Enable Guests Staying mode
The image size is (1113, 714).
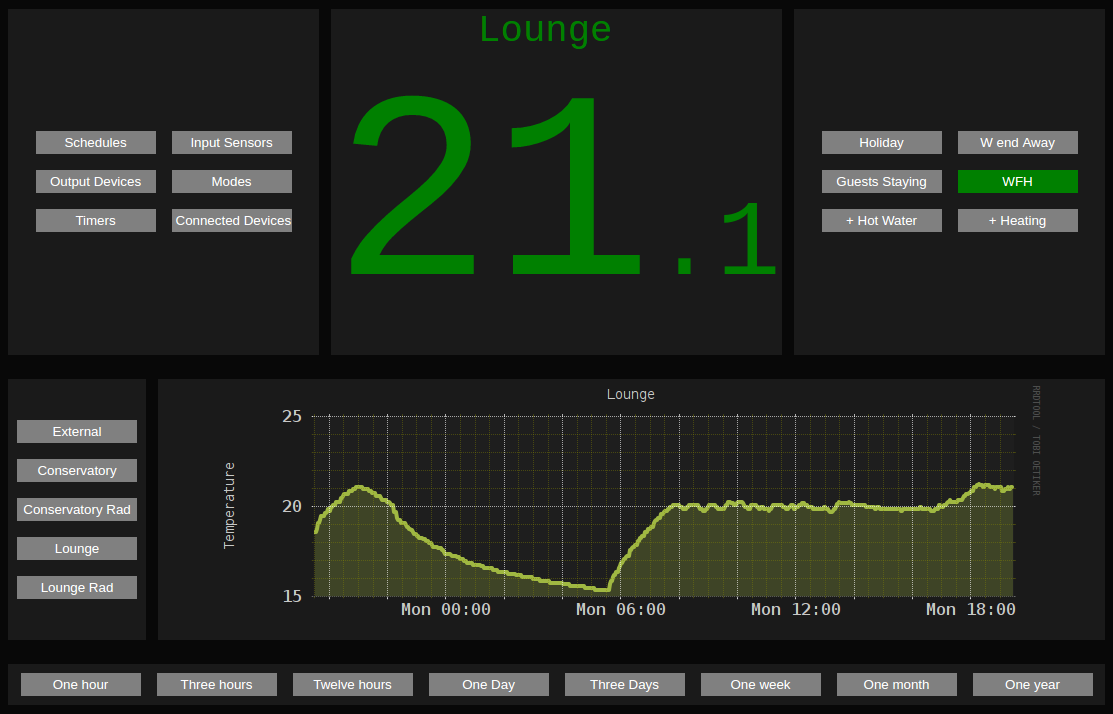881,181
